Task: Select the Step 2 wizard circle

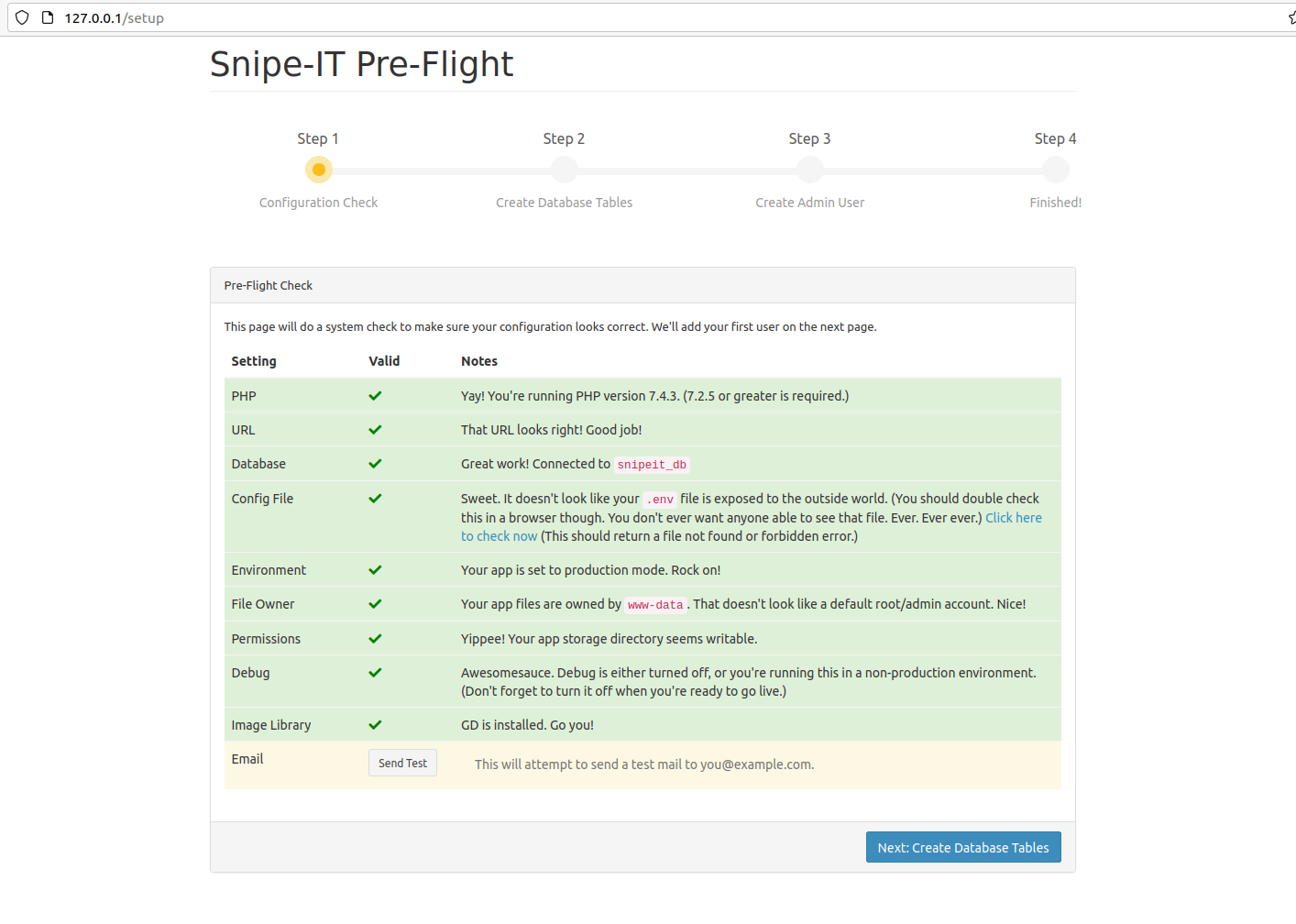Action: 565,170
